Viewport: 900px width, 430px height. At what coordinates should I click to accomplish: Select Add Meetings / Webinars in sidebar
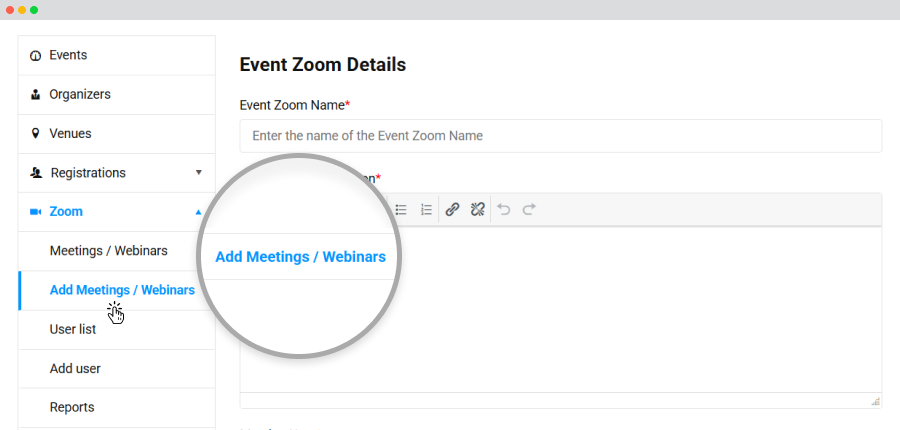click(122, 290)
